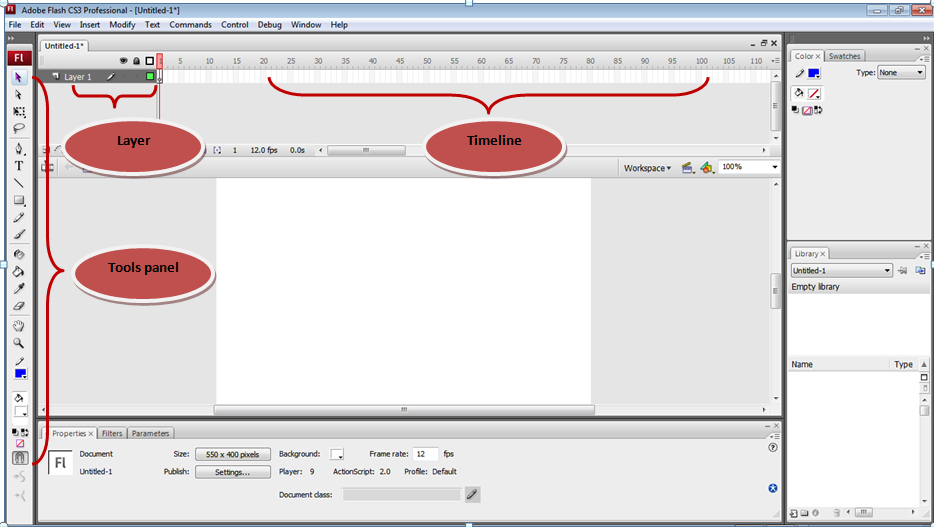Select the Pencil tool
934x527 pixels.
[19, 218]
